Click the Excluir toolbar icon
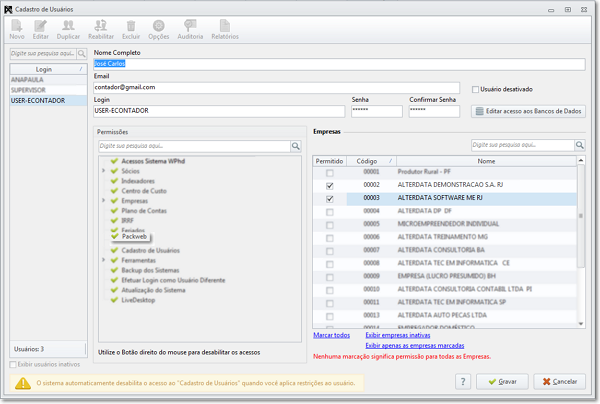 (x=131, y=28)
